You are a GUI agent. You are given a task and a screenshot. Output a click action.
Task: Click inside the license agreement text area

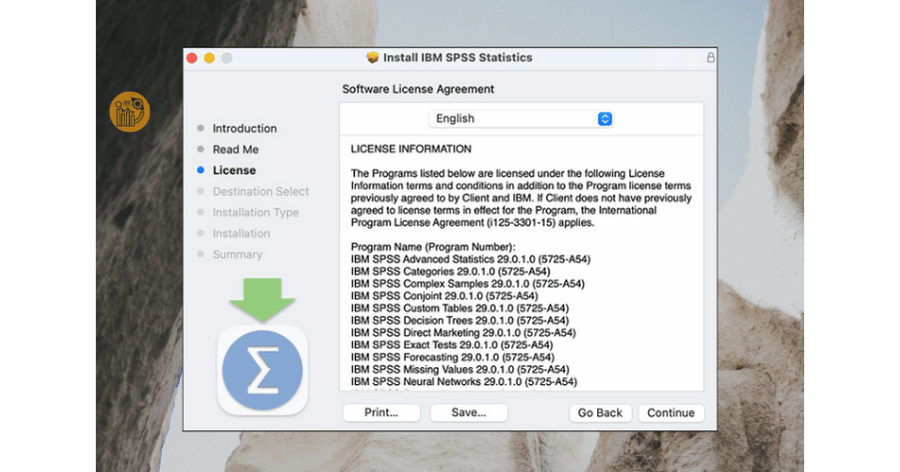click(x=520, y=300)
